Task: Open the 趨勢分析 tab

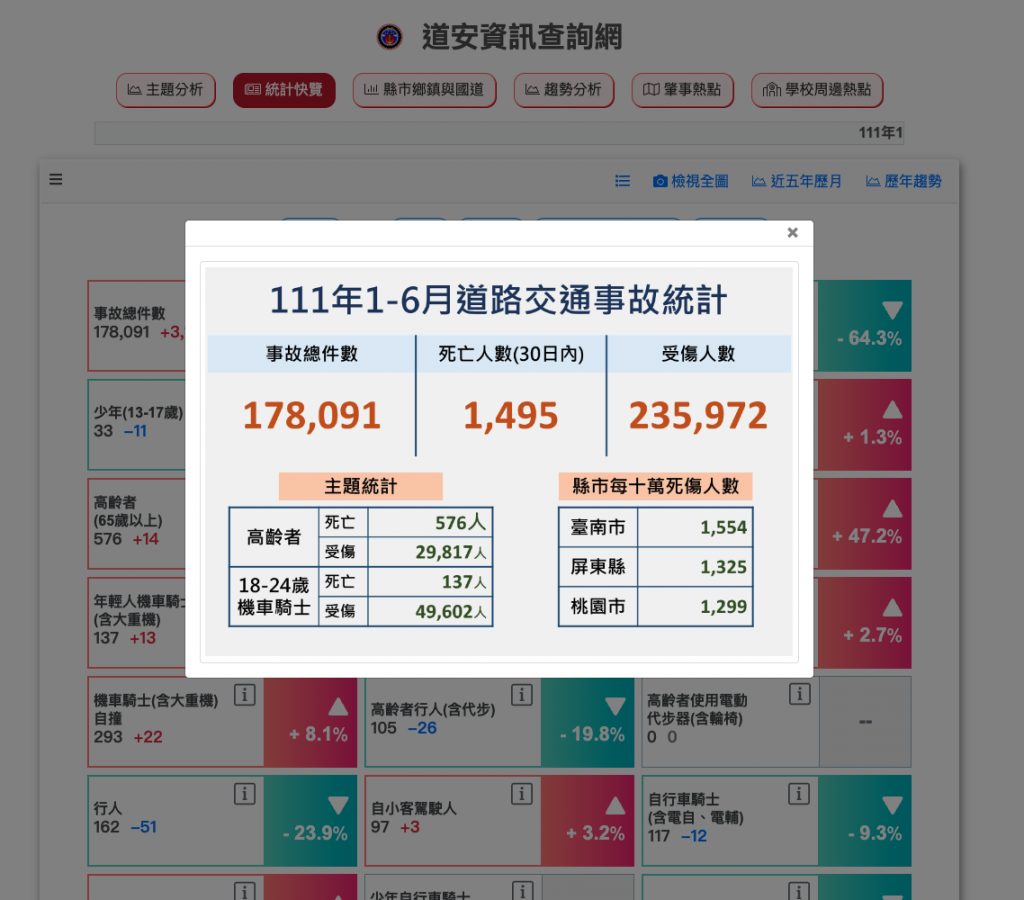Action: point(564,89)
